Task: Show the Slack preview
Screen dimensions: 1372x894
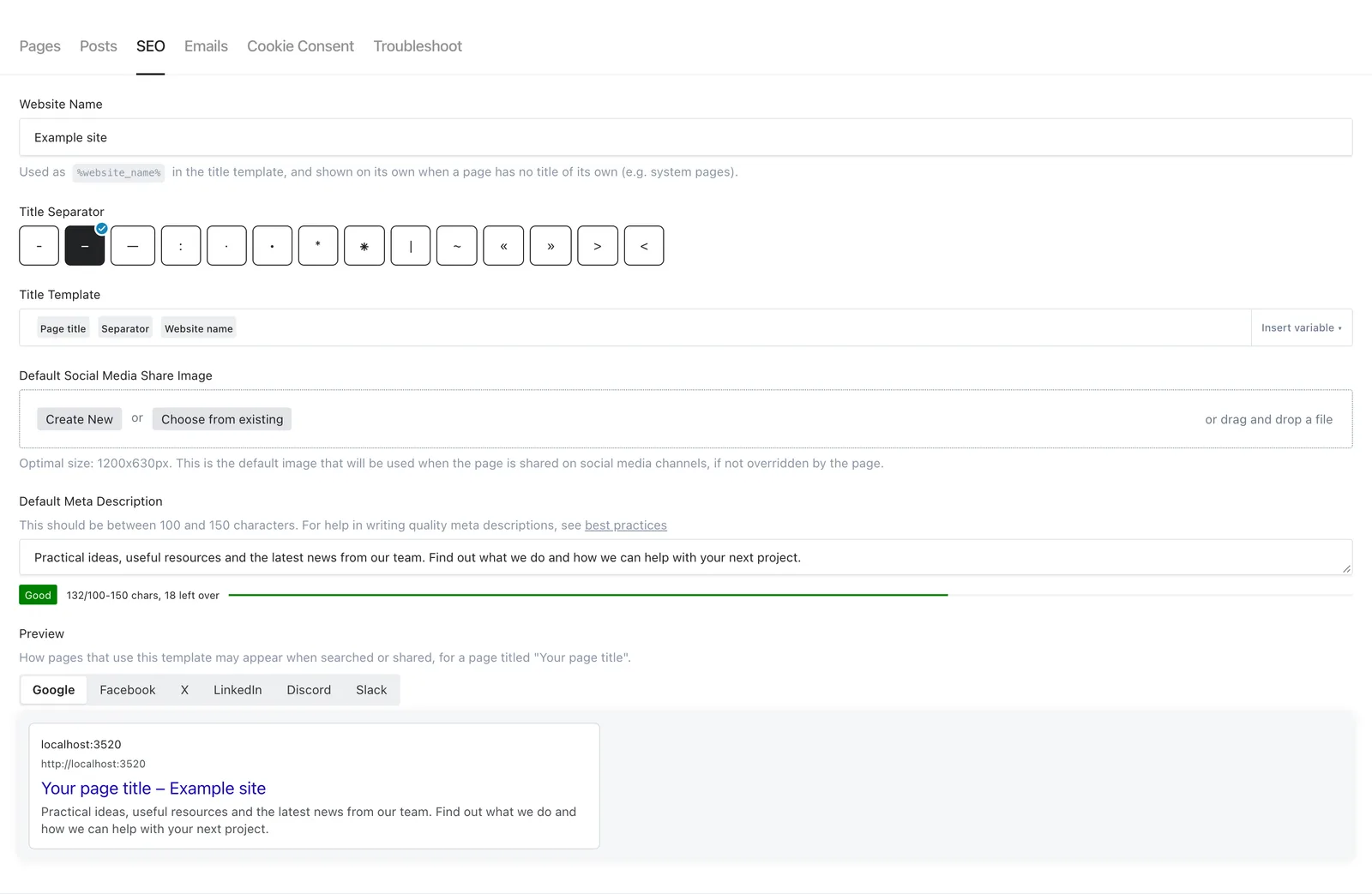Action: [371, 690]
